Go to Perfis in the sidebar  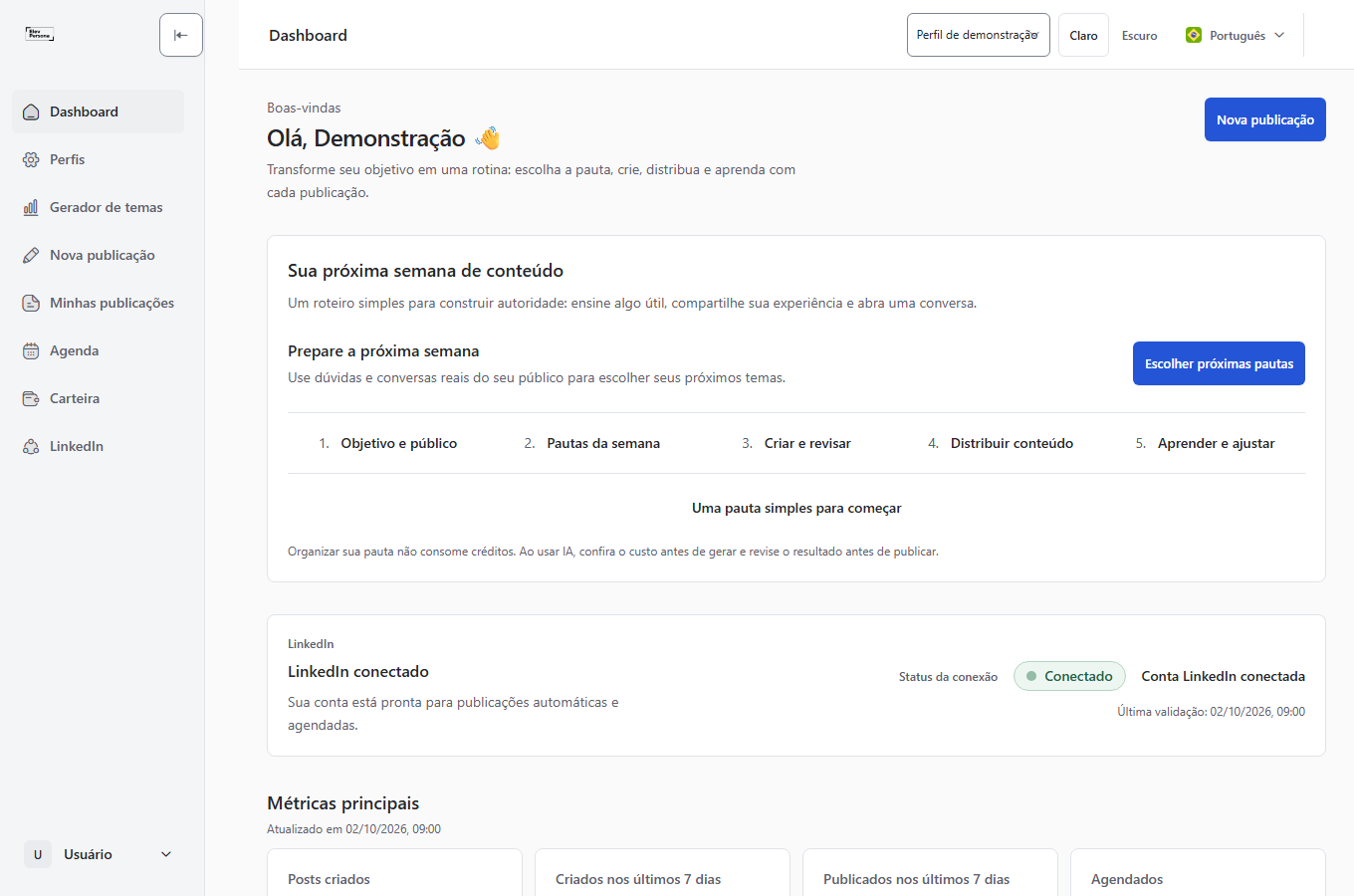(98, 159)
